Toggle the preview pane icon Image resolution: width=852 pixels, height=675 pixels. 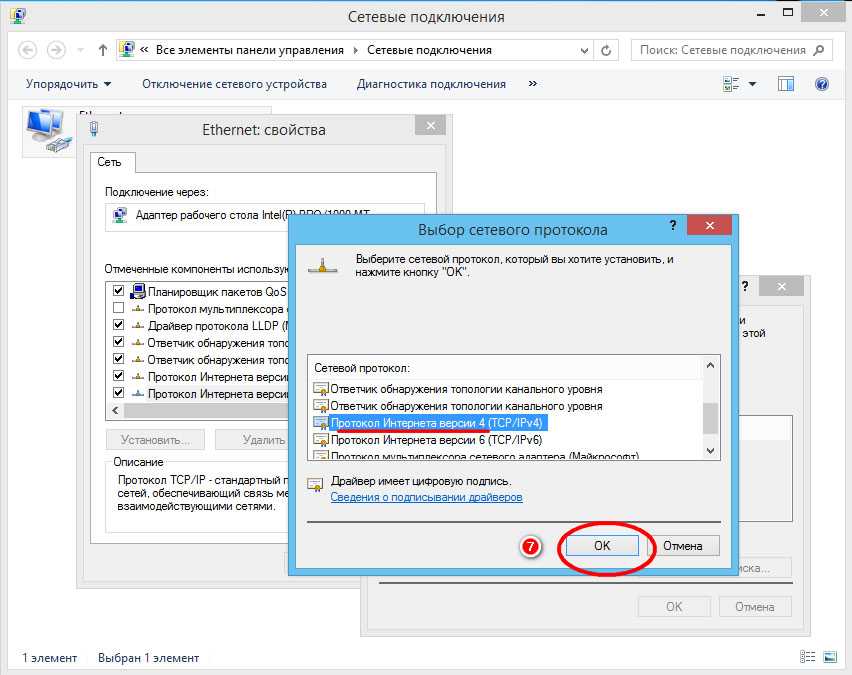click(x=786, y=84)
